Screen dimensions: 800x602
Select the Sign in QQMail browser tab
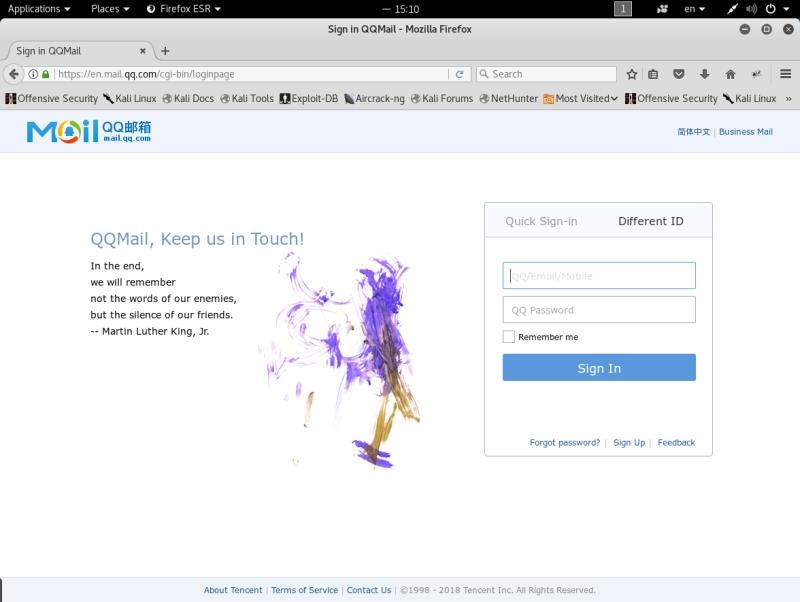[x=77, y=51]
